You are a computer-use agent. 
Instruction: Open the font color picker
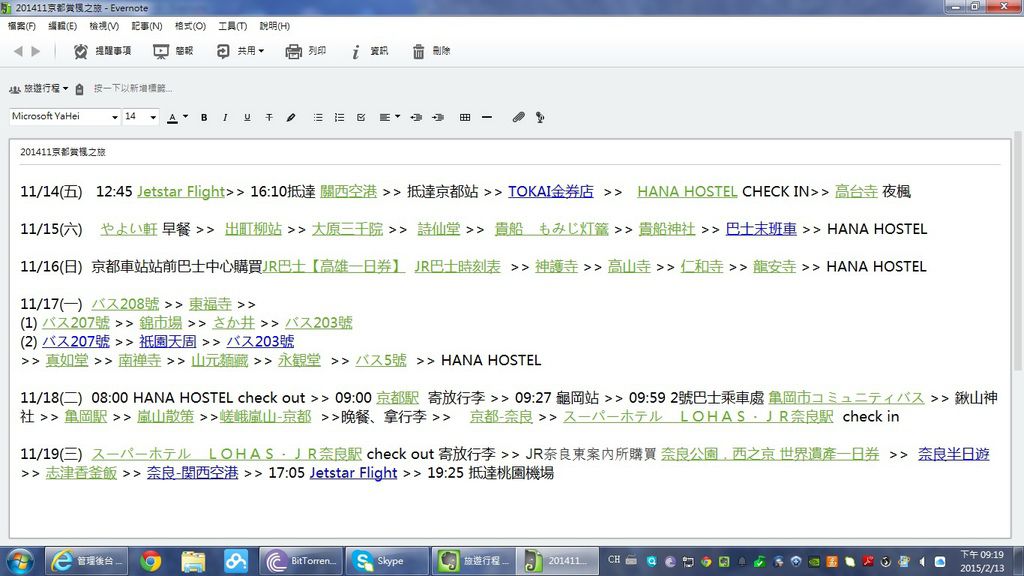coord(178,117)
